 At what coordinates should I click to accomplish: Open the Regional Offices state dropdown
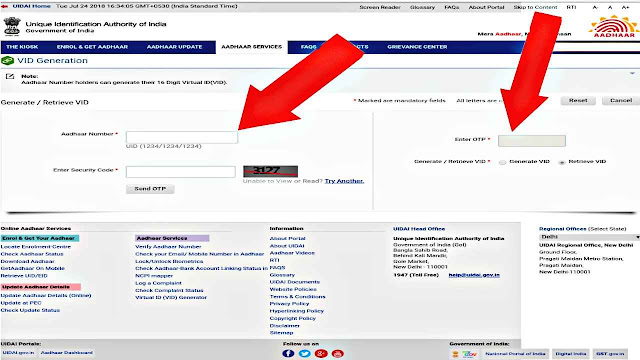point(589,237)
